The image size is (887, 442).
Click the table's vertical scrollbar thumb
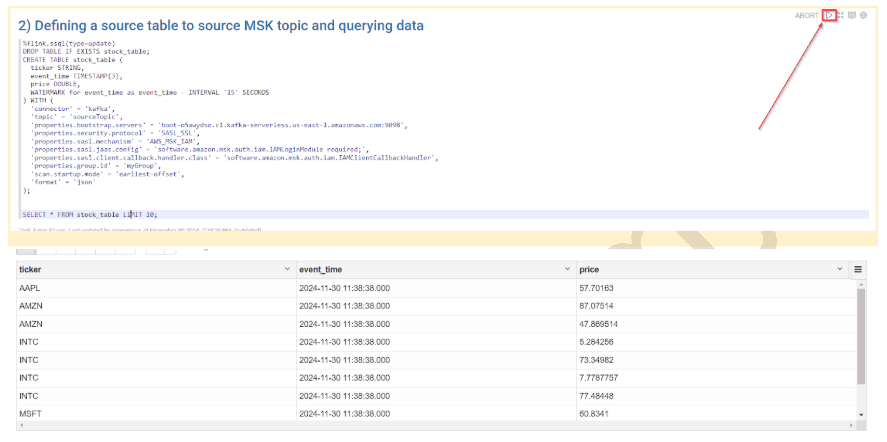pos(860,335)
